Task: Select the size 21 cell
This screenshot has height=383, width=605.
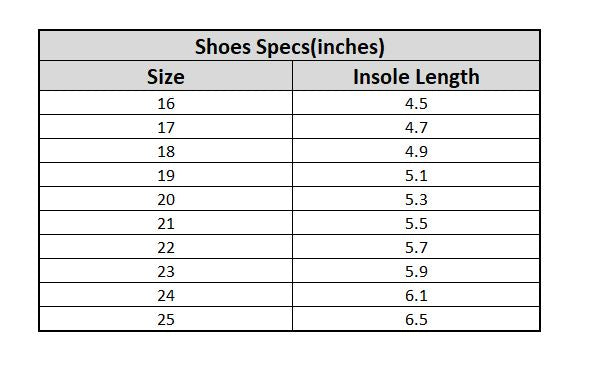Action: (166, 223)
